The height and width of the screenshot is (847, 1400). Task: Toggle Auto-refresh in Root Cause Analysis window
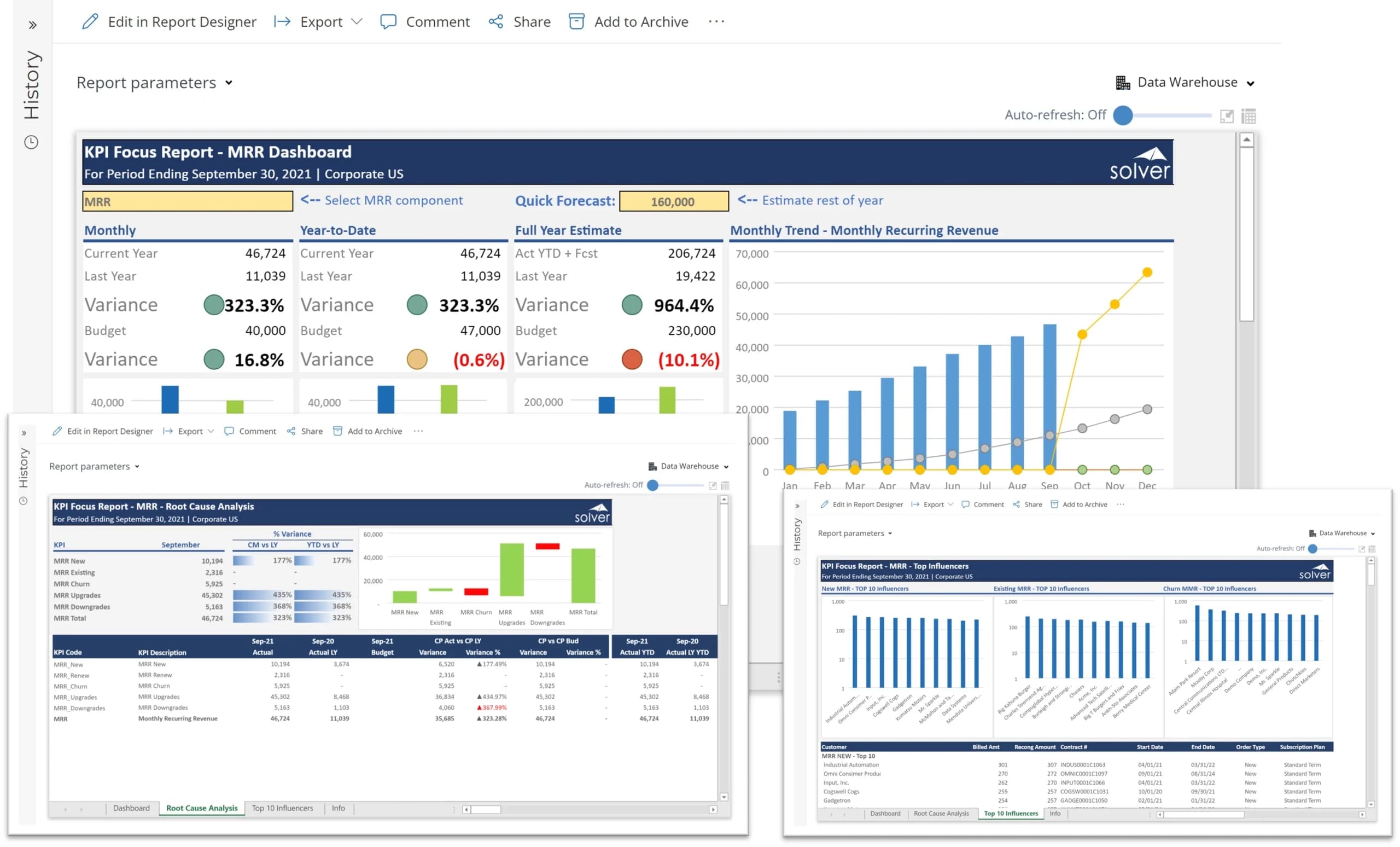coord(654,485)
